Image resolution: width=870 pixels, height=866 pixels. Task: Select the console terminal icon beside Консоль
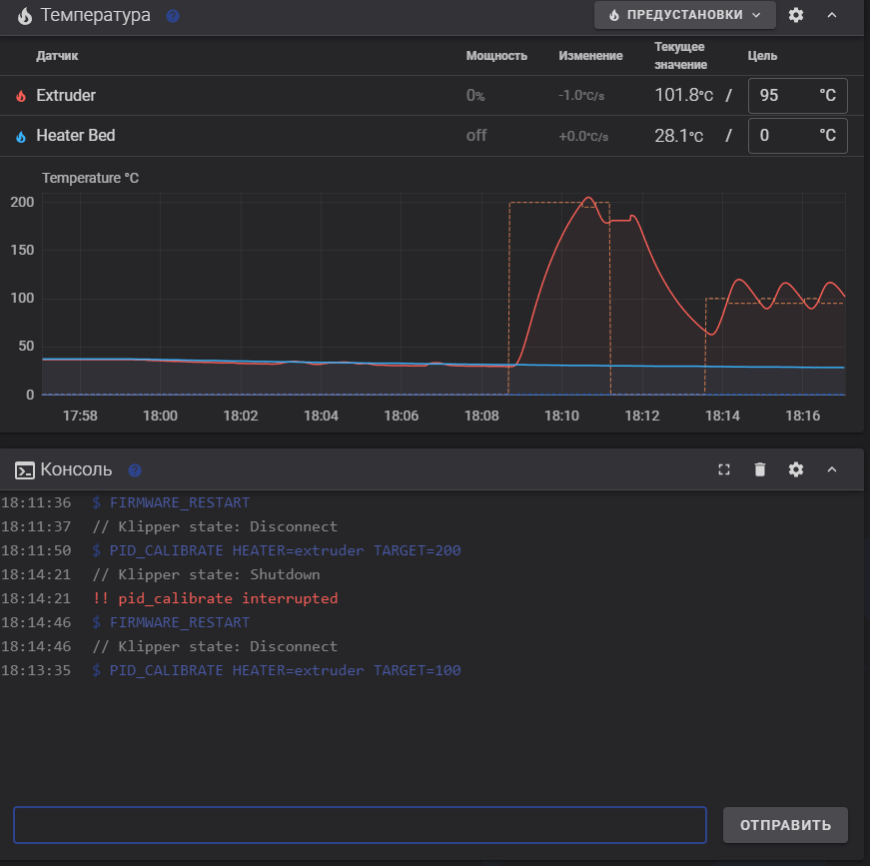pos(24,470)
